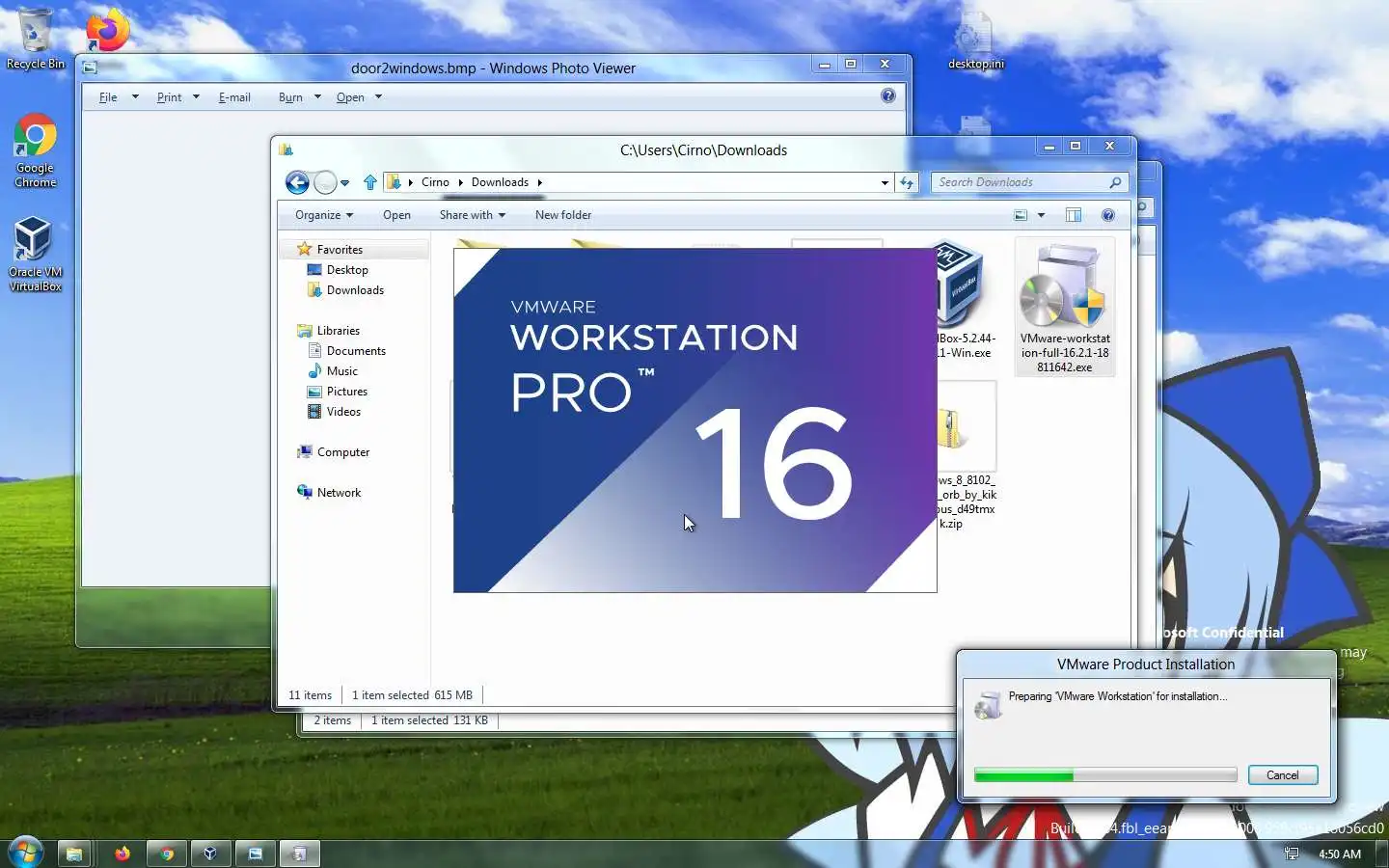Expand the Open dropdown in Photo Viewer
1389x868 pixels.
[x=378, y=97]
